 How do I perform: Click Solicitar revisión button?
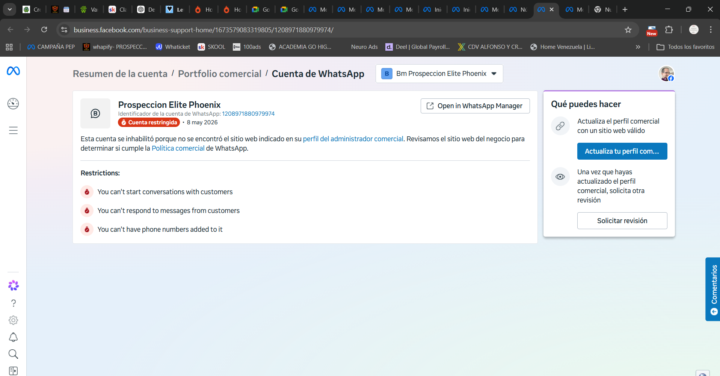(x=622, y=221)
